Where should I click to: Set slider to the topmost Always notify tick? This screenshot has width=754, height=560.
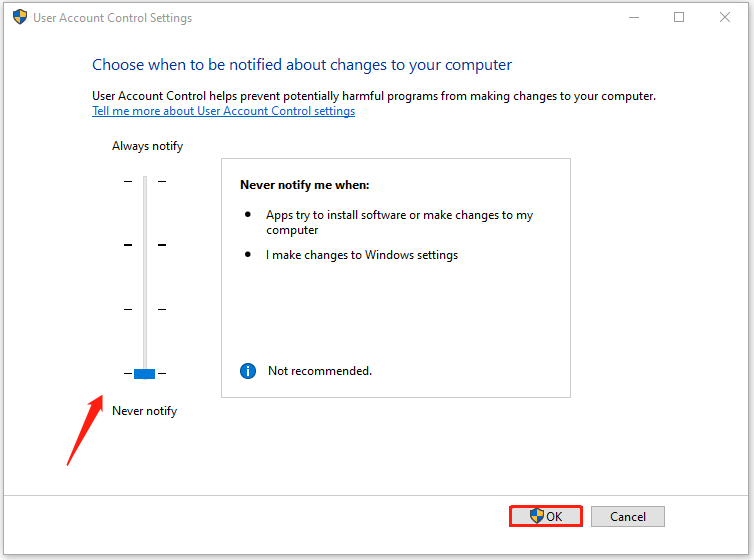(x=145, y=181)
